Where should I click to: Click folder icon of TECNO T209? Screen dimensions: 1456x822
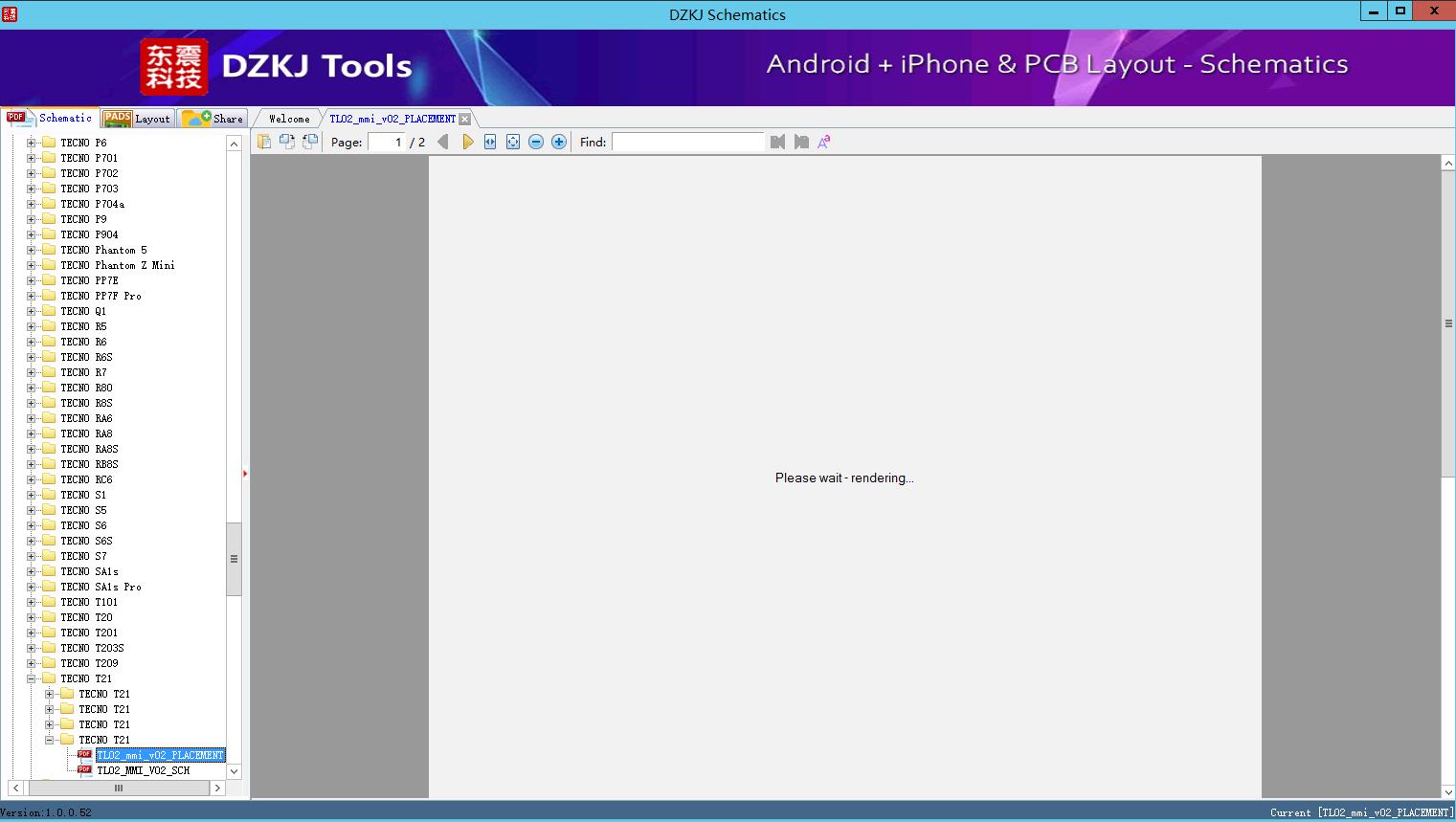point(49,663)
